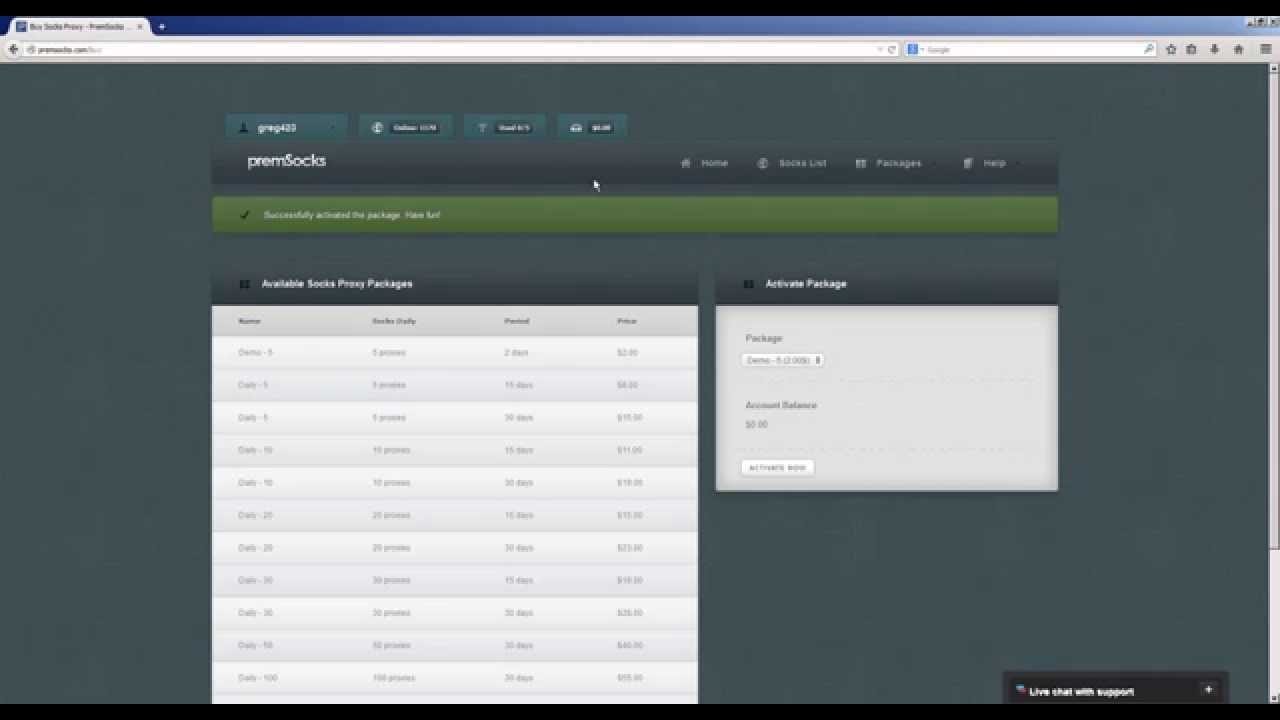The height and width of the screenshot is (720, 1280).
Task: Click the chat bubble icon in Live chat bar
Action: (x=1021, y=689)
